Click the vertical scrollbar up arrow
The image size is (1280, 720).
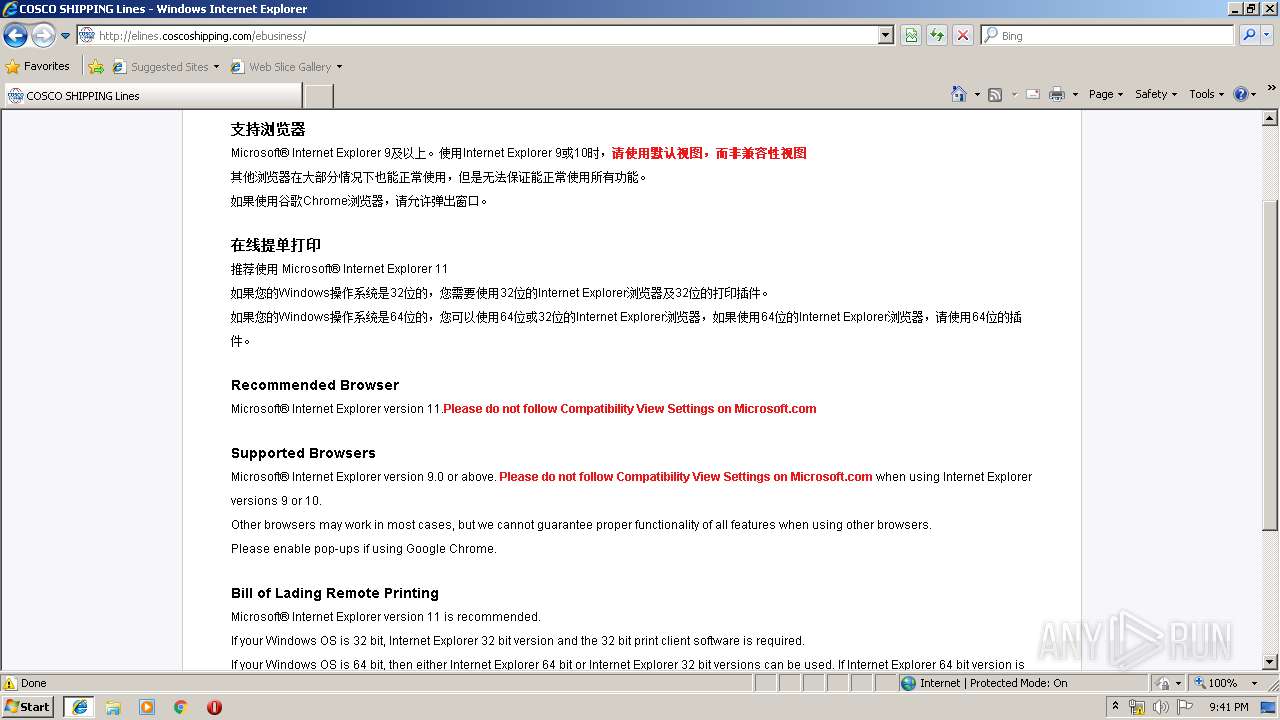click(1271, 119)
